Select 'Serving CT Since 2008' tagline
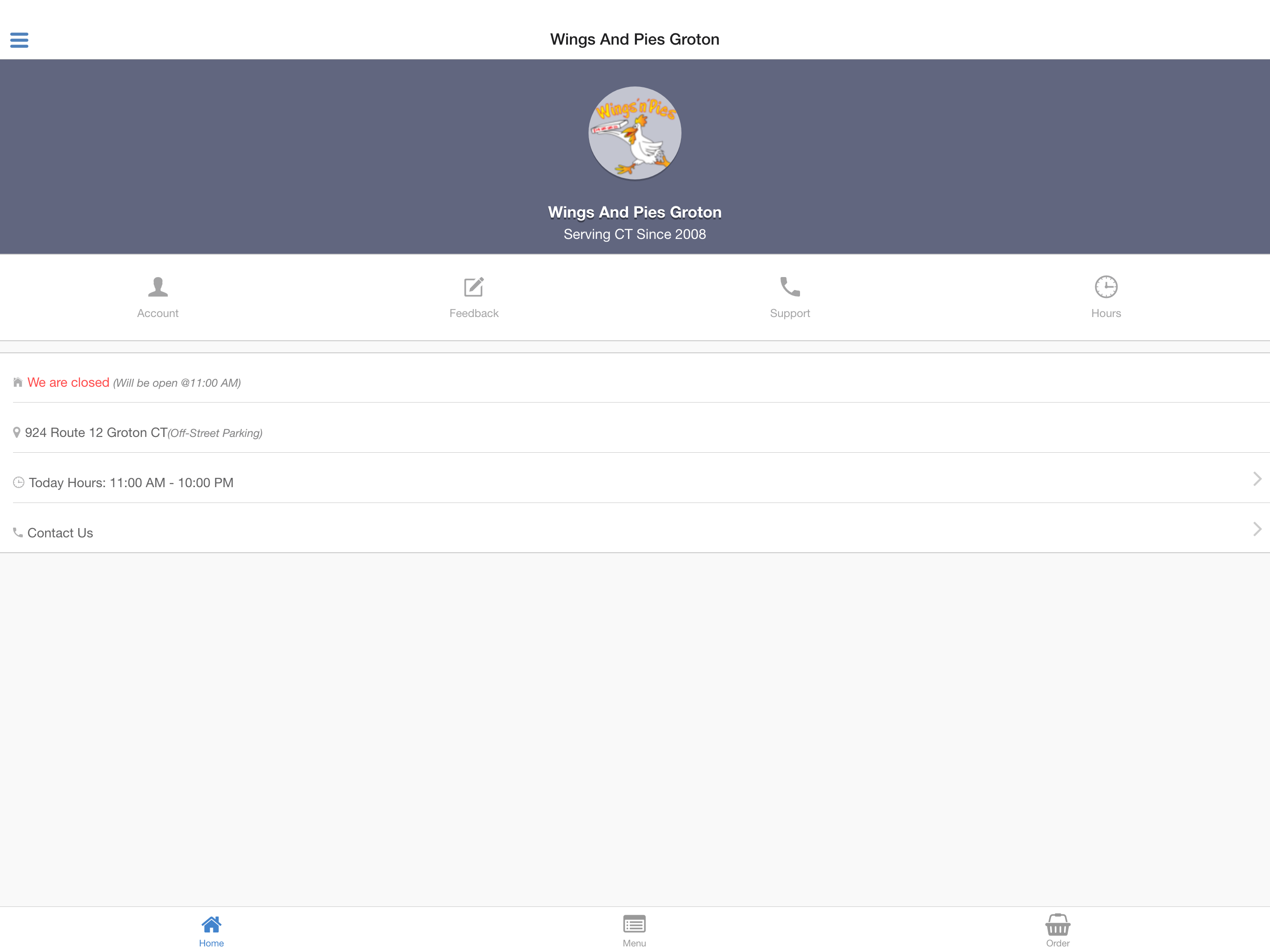Image resolution: width=1270 pixels, height=952 pixels. (x=635, y=234)
